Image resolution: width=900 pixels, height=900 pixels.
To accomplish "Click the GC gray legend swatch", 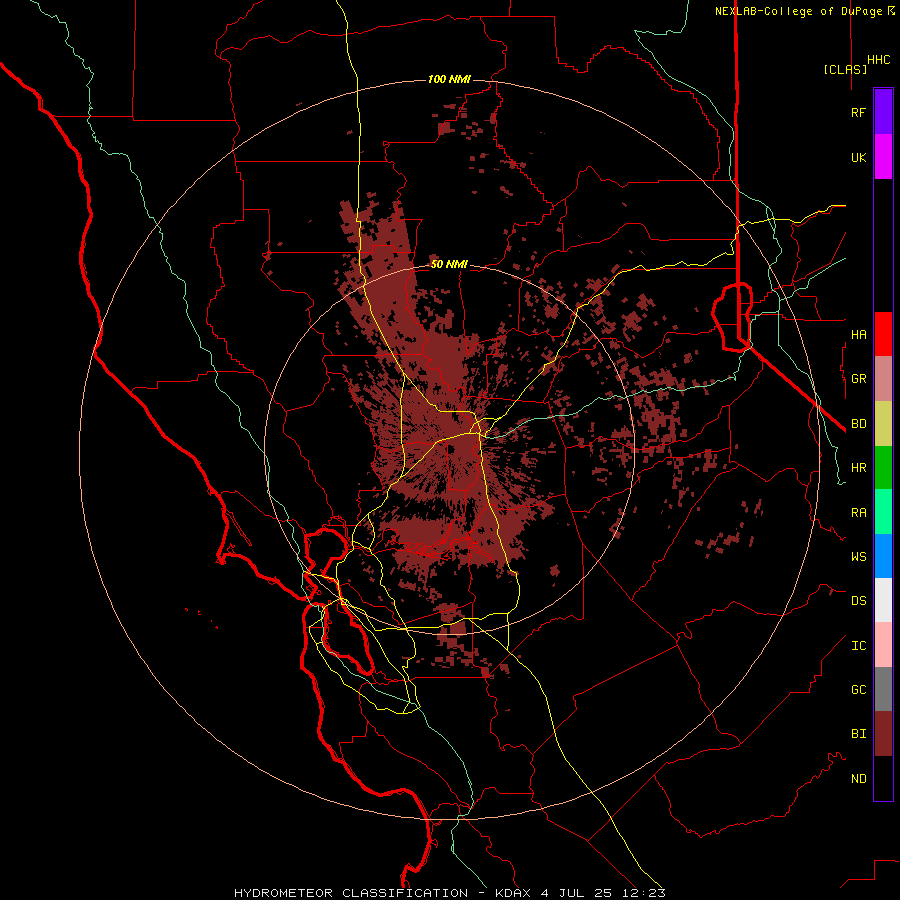I will [x=883, y=689].
